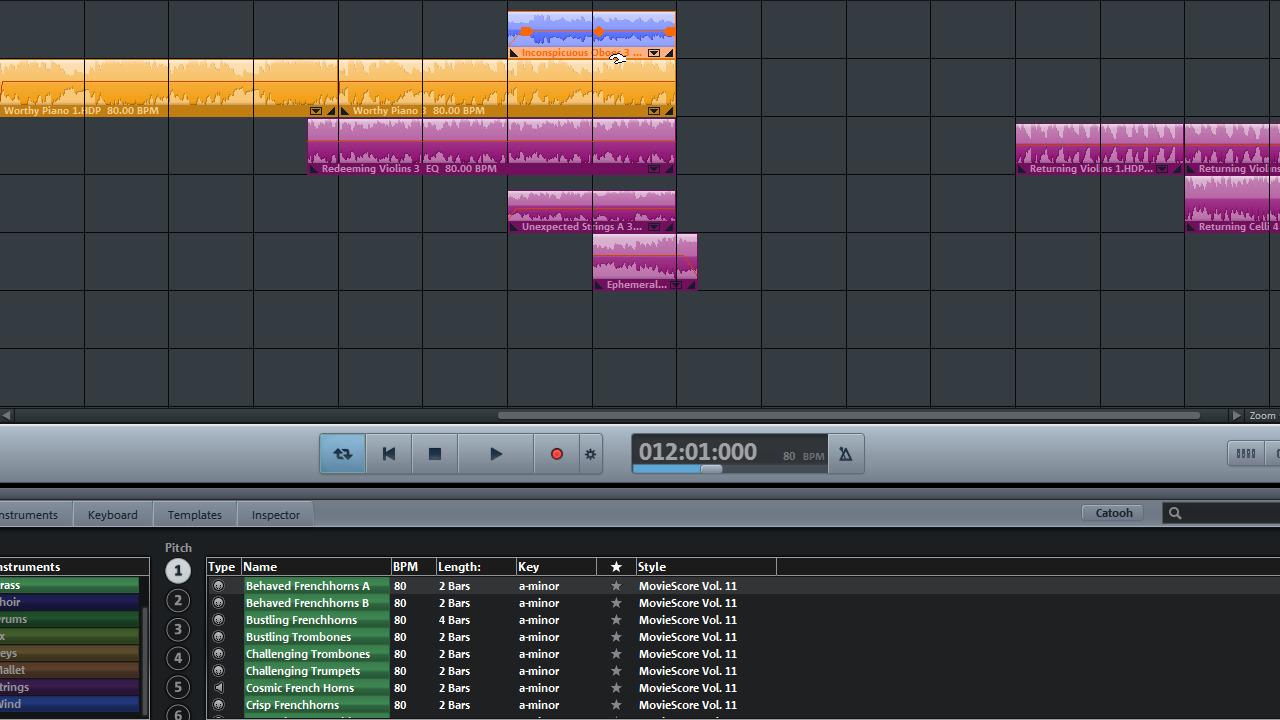Open the Catooh store button

point(1112,512)
